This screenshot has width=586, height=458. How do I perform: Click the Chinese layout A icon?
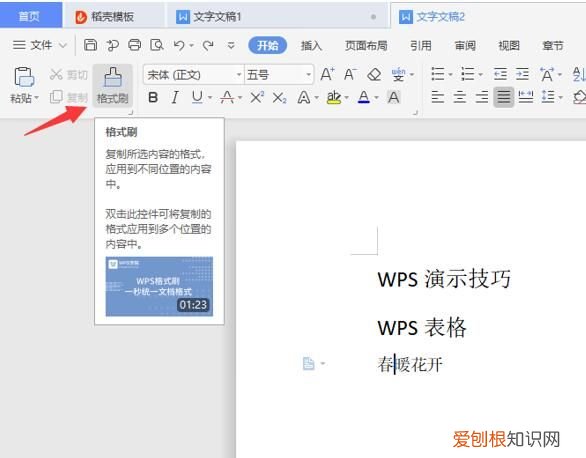[x=547, y=74]
